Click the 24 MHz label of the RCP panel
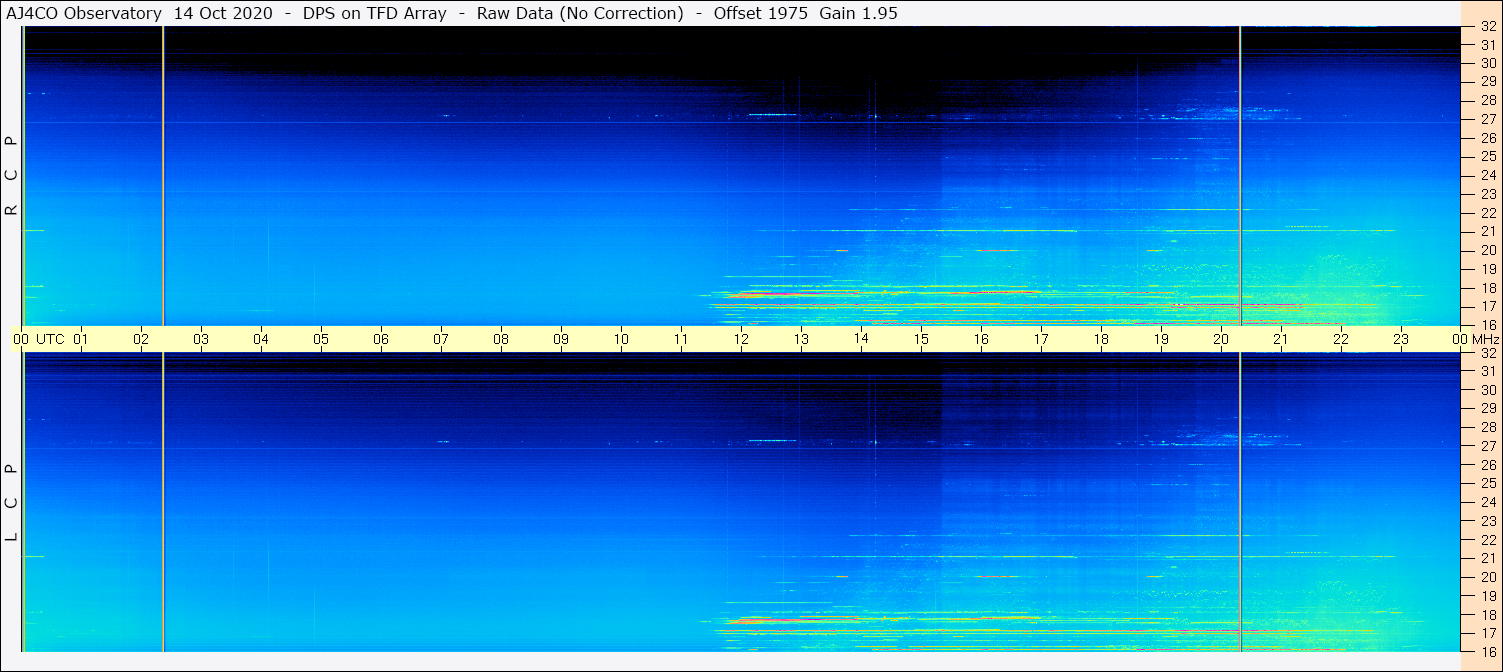 pos(1488,176)
